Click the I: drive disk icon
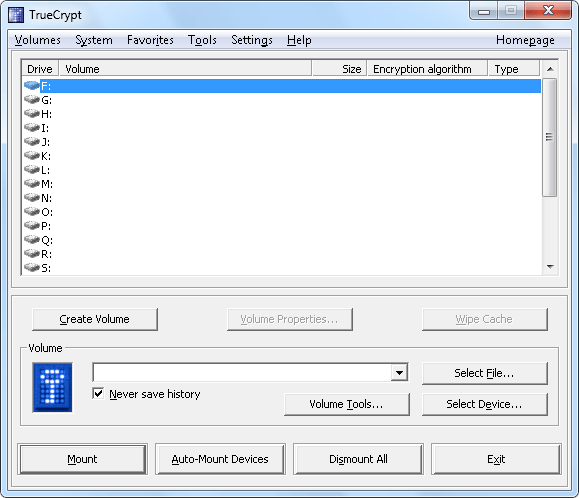 32,128
